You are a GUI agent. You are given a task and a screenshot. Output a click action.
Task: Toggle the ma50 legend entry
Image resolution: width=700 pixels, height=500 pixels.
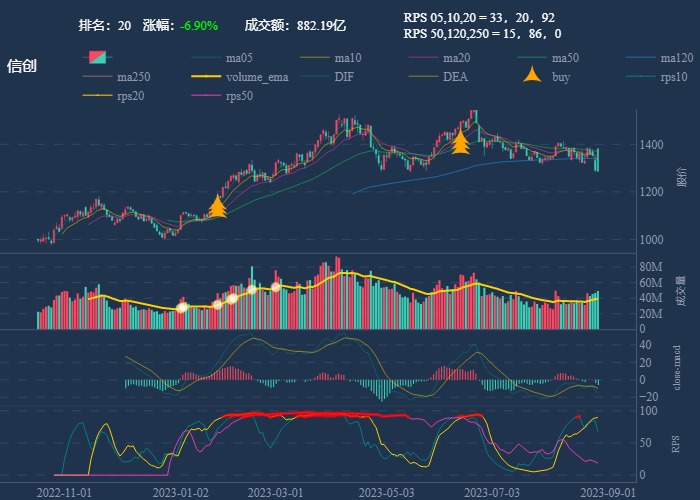coord(565,58)
